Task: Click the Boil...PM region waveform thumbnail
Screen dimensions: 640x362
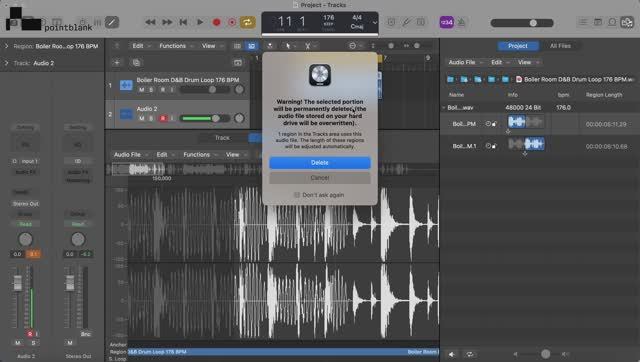Action: click(526, 122)
